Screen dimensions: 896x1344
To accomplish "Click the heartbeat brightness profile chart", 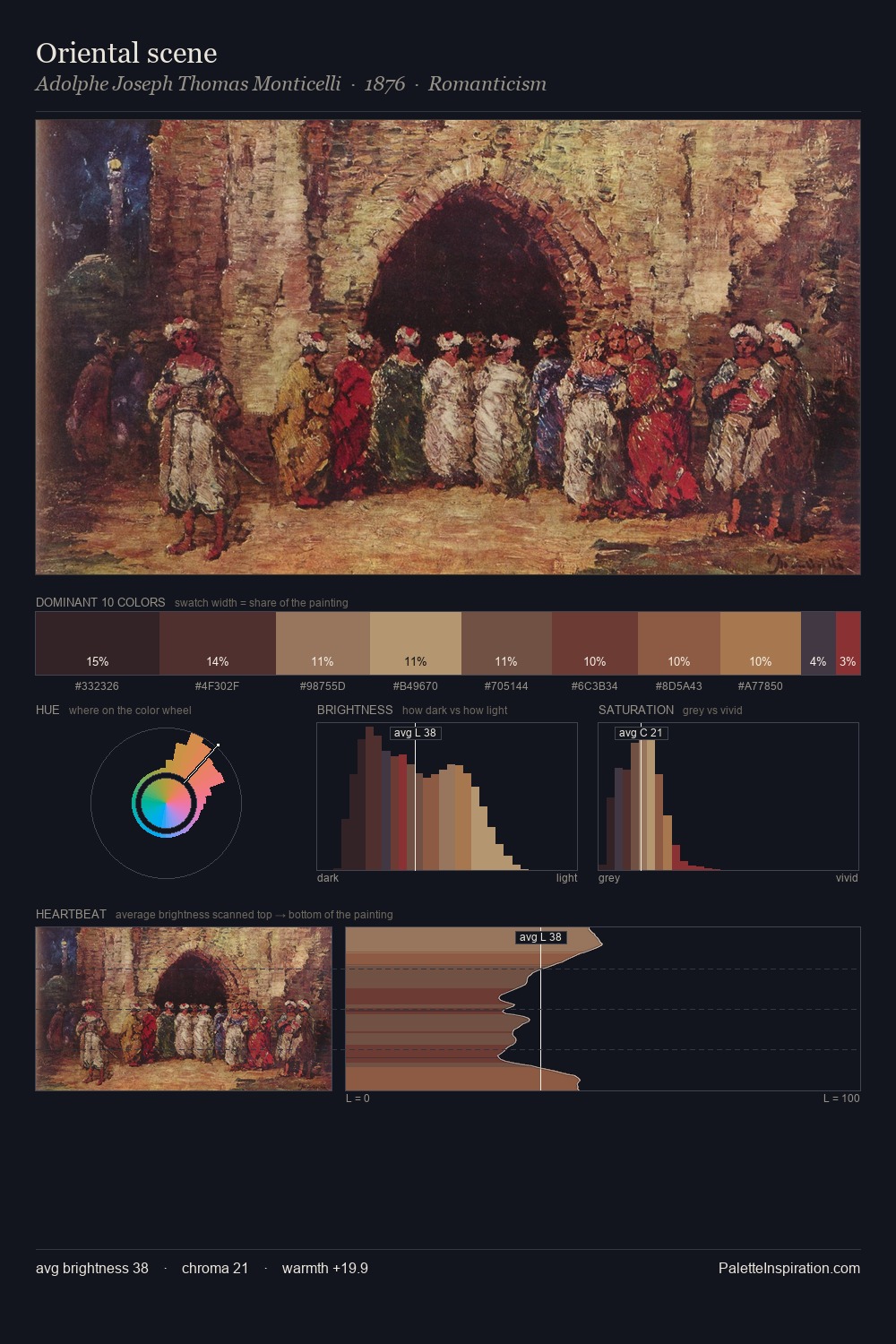I will 603,1009.
